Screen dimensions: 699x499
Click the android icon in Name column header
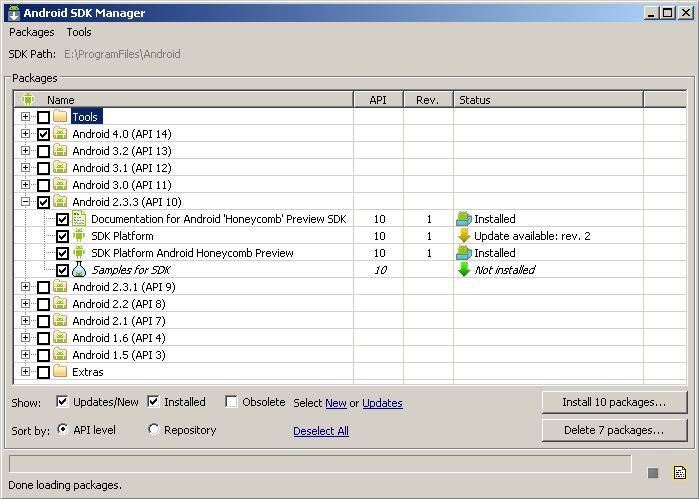click(x=28, y=99)
